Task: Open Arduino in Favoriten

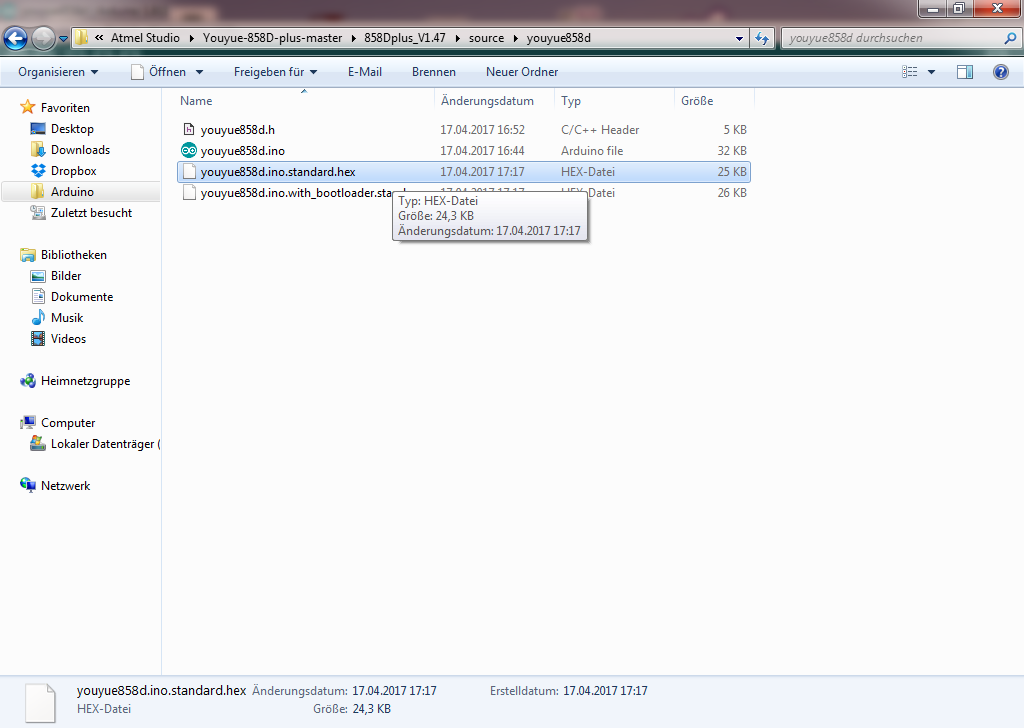Action: coord(72,191)
